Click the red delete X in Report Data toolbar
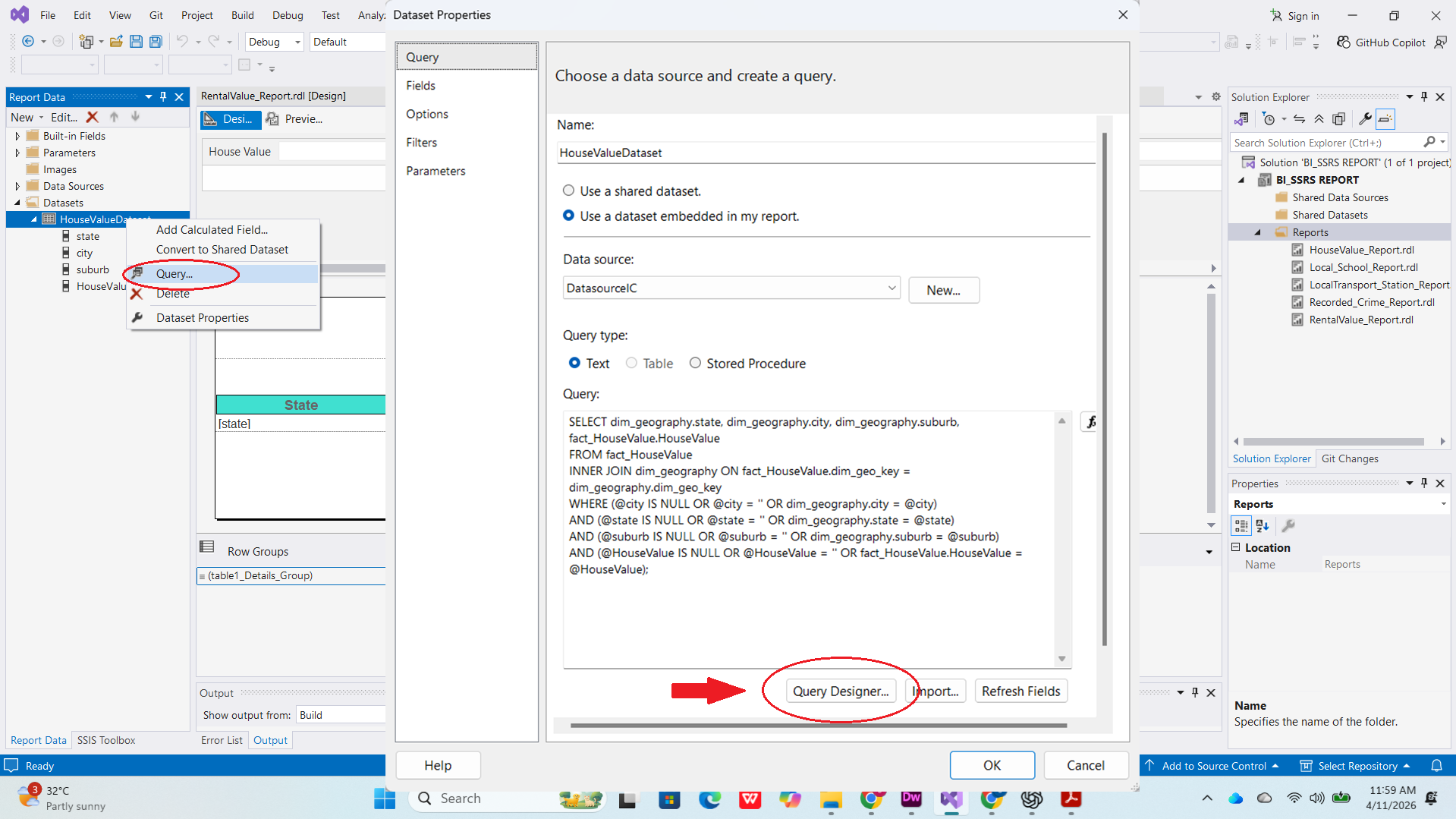 click(x=93, y=117)
